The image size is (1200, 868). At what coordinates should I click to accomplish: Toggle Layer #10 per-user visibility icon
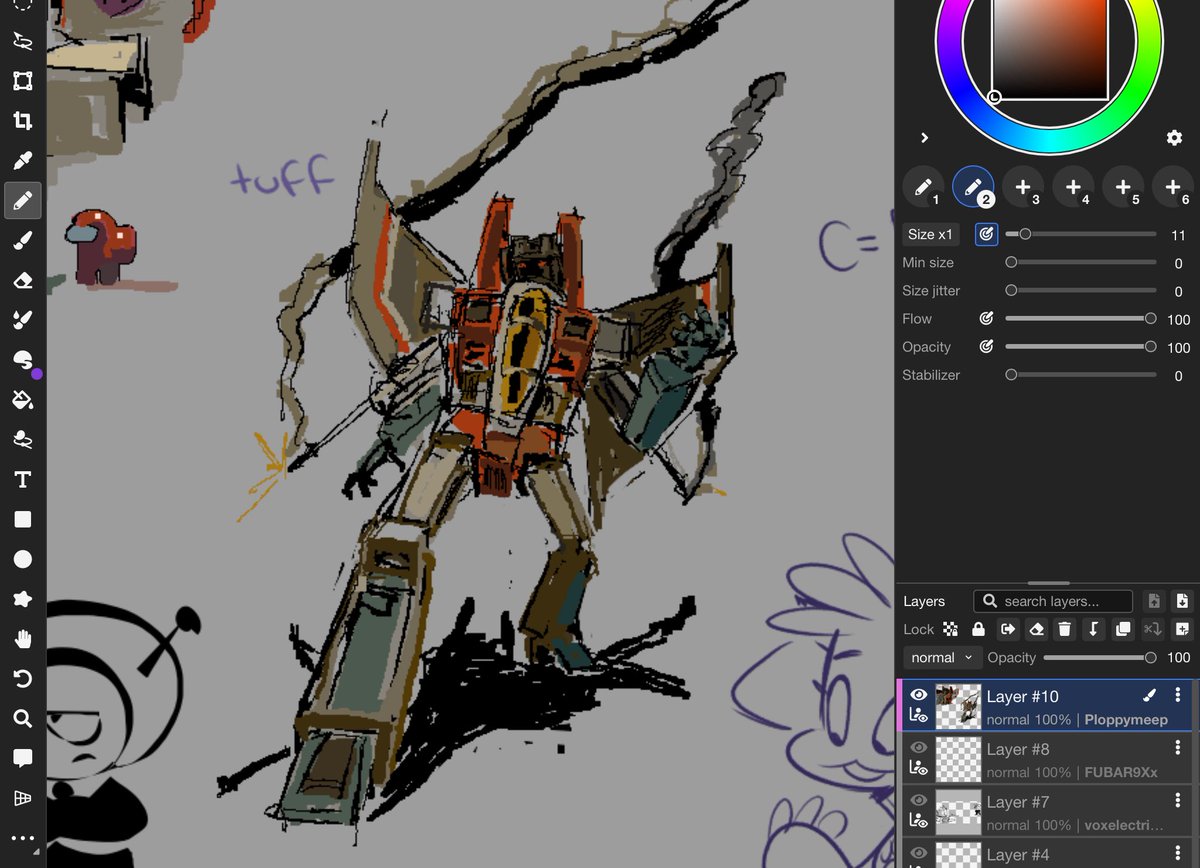click(x=919, y=716)
